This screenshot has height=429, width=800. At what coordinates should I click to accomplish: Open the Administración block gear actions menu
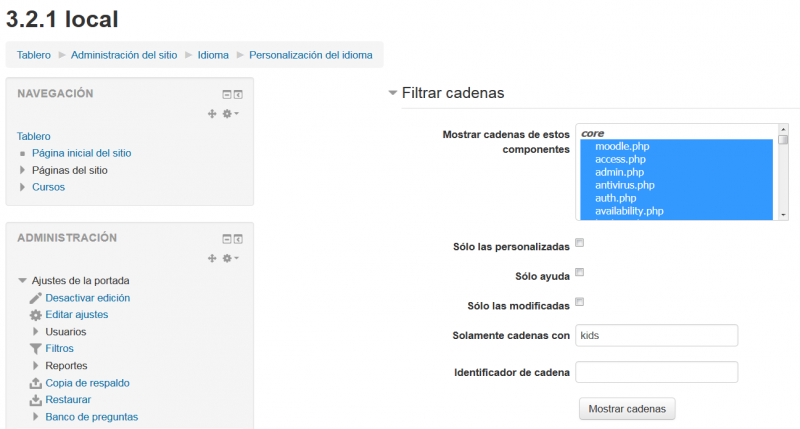[x=229, y=258]
